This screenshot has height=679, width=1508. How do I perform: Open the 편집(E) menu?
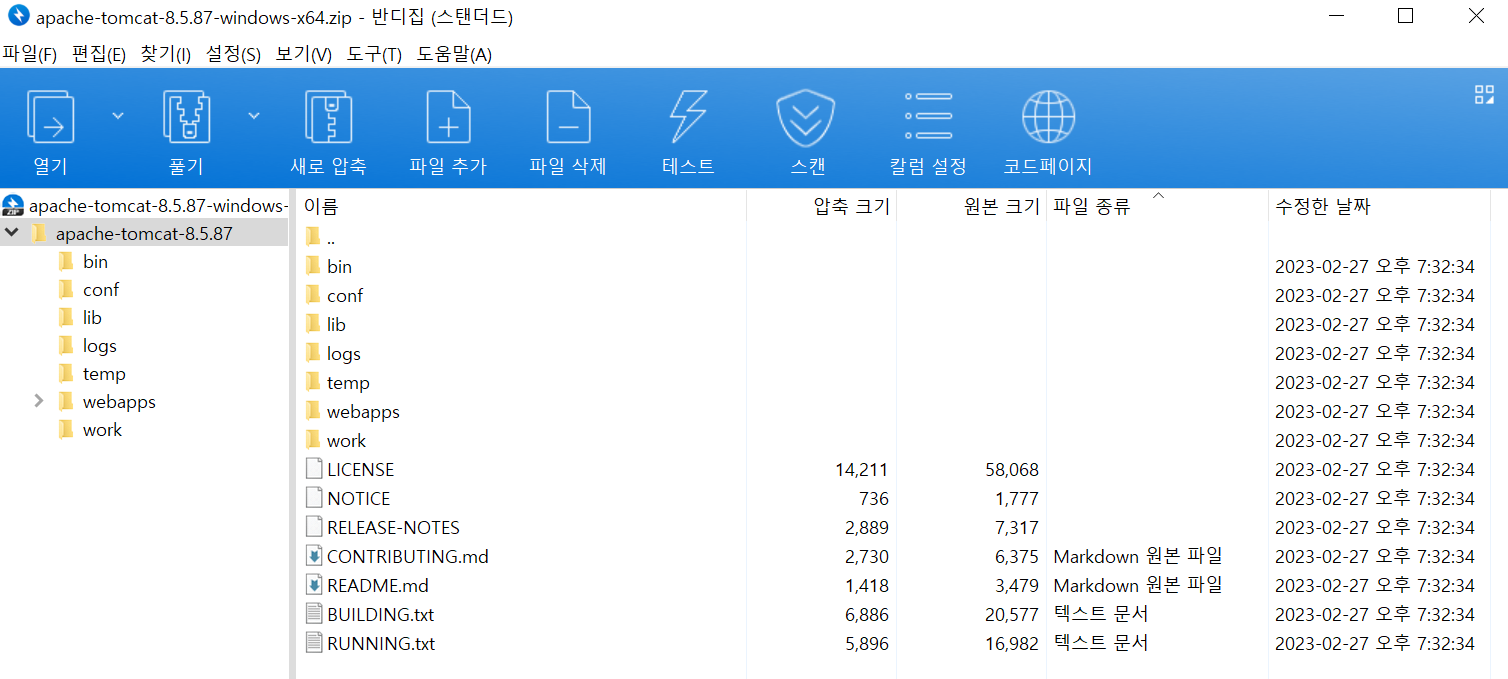(99, 54)
